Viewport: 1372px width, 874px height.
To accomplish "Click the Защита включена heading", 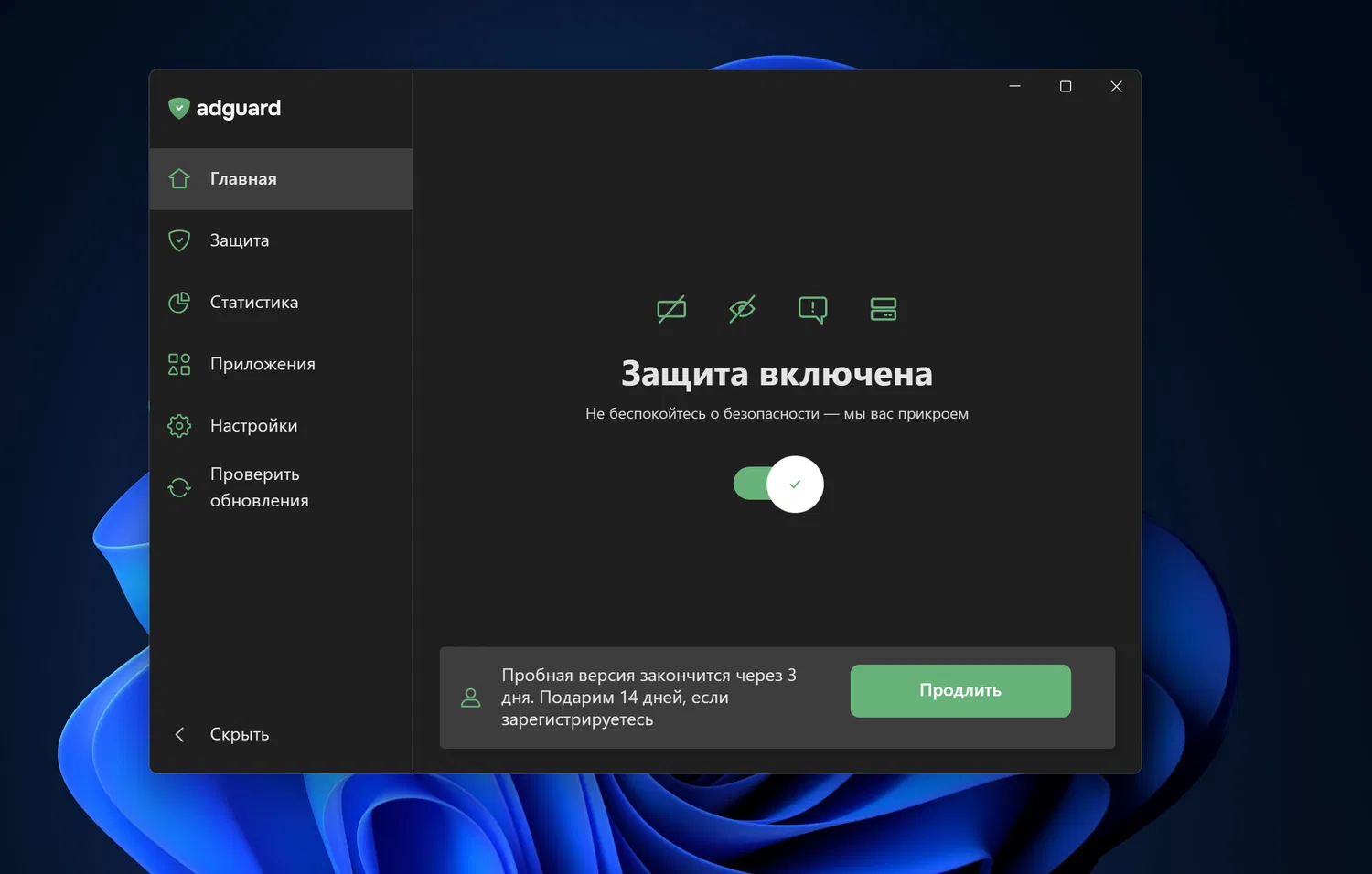I will tap(777, 374).
